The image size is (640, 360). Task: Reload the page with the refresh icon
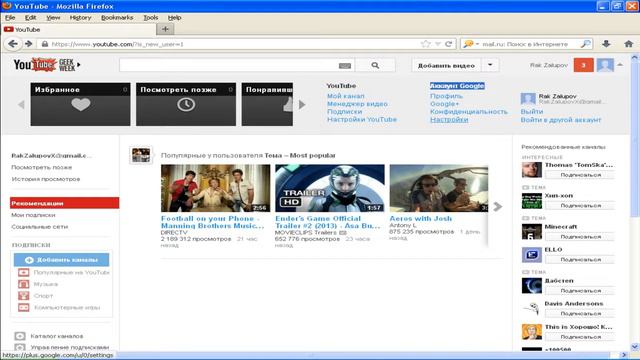[448, 44]
